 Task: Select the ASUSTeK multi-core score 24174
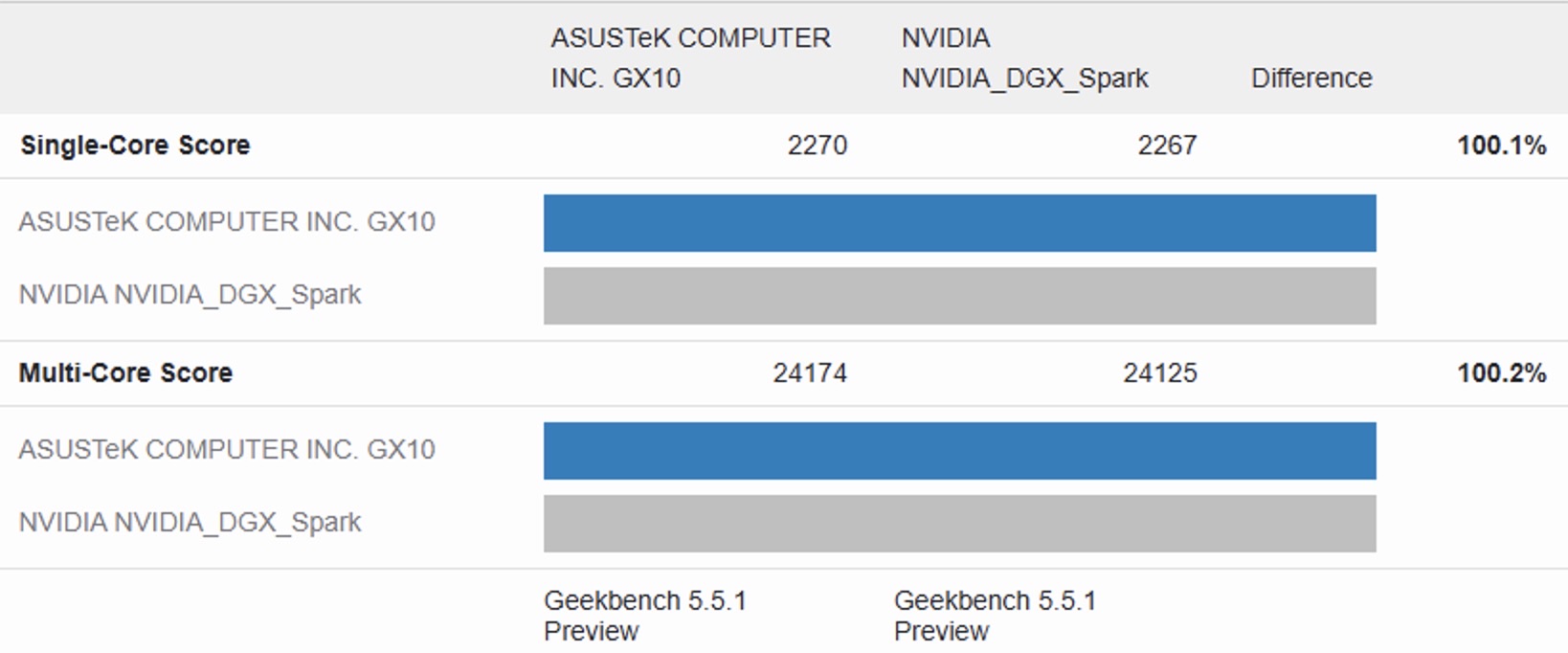(x=810, y=373)
